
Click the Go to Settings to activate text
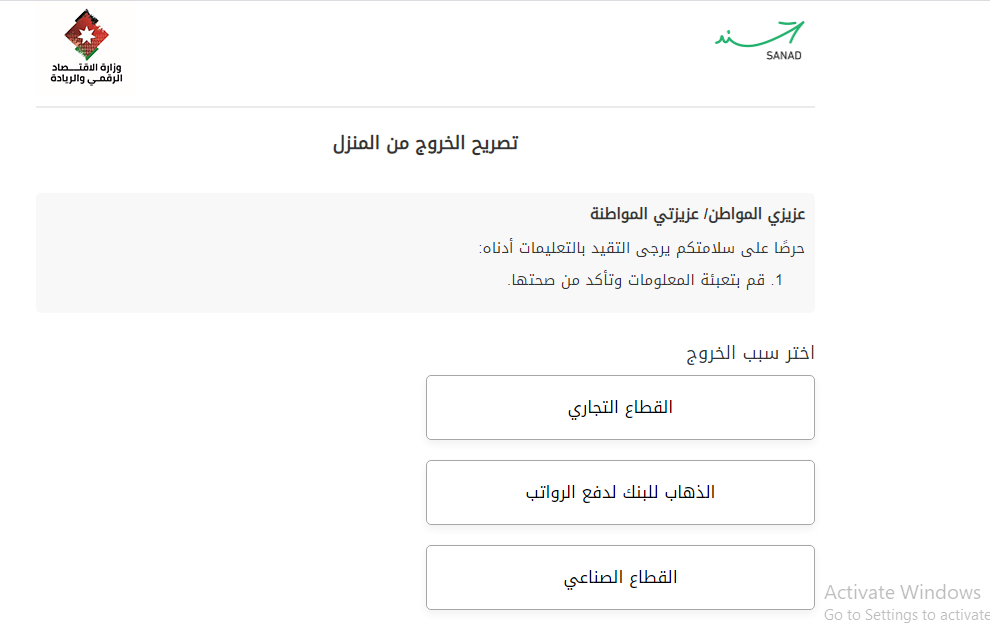pos(906,615)
